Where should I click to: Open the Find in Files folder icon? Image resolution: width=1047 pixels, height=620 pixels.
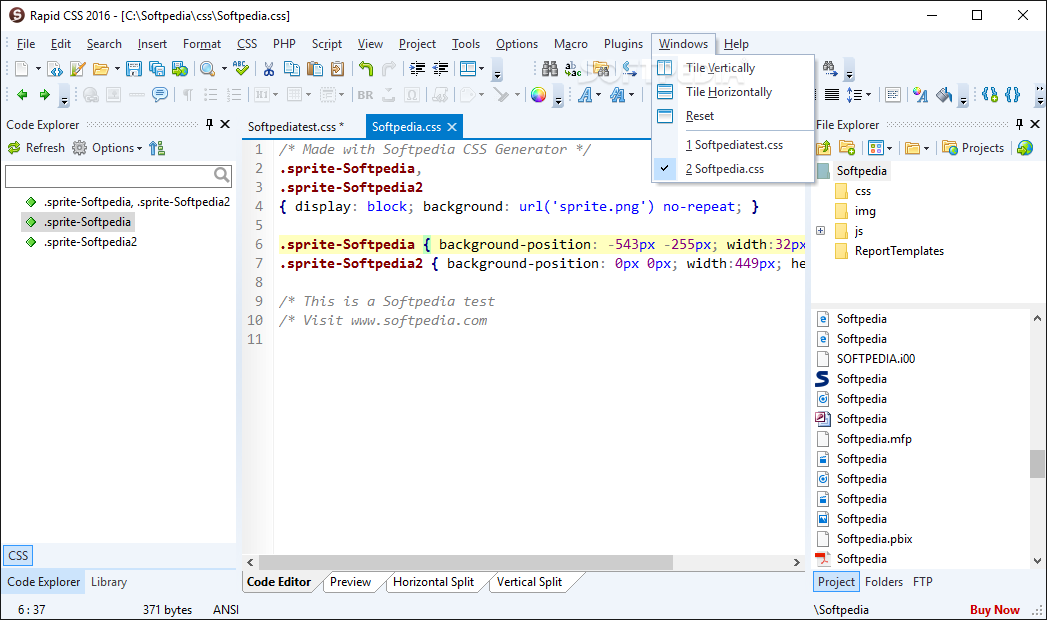tap(600, 69)
